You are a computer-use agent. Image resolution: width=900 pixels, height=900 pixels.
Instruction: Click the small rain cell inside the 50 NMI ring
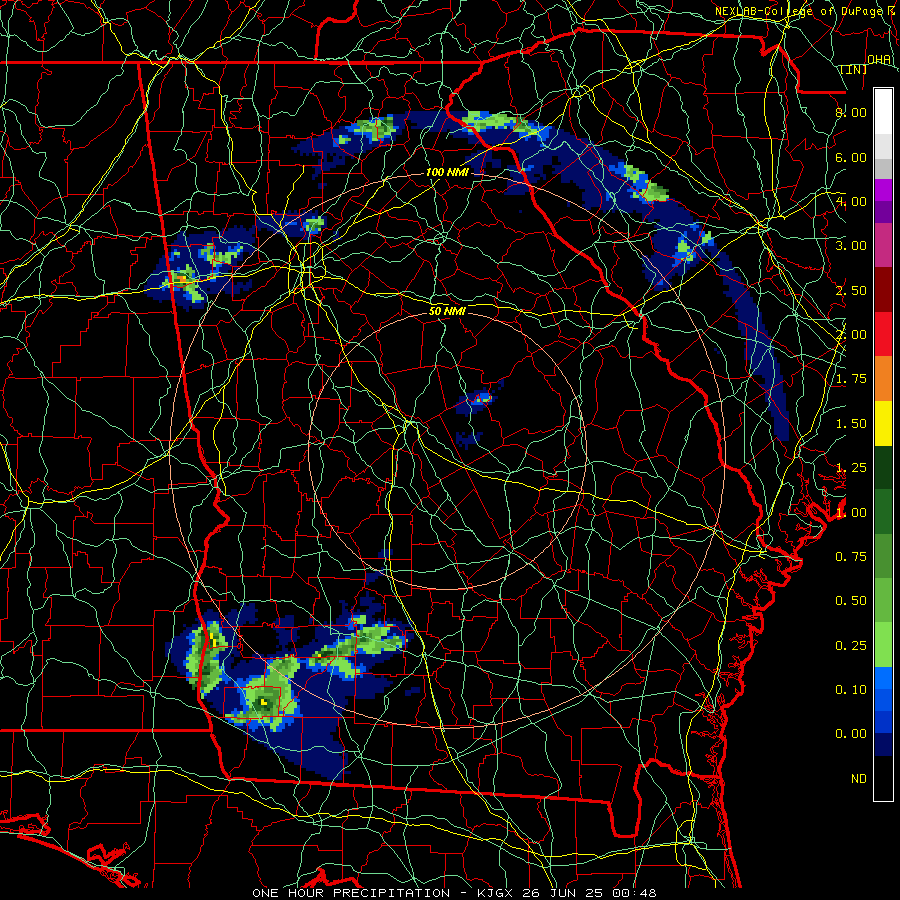(479, 398)
